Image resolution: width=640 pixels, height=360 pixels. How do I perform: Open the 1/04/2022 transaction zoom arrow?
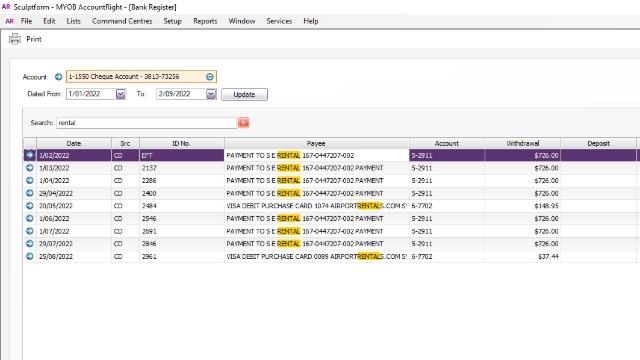[x=30, y=180]
